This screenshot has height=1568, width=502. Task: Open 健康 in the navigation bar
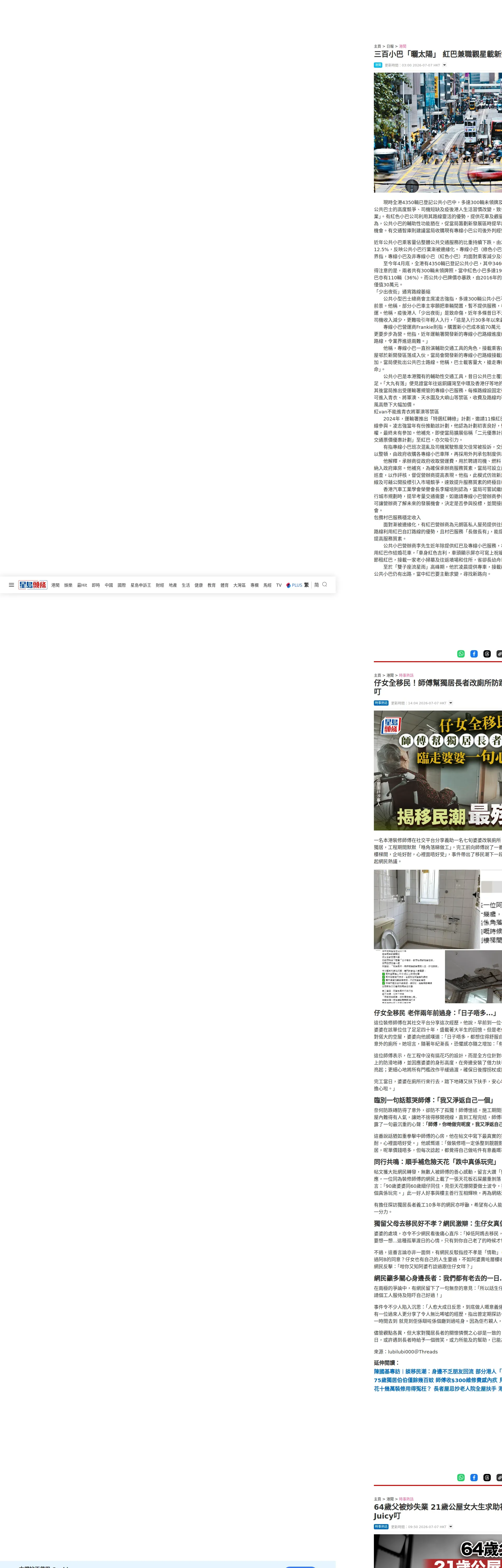(199, 585)
